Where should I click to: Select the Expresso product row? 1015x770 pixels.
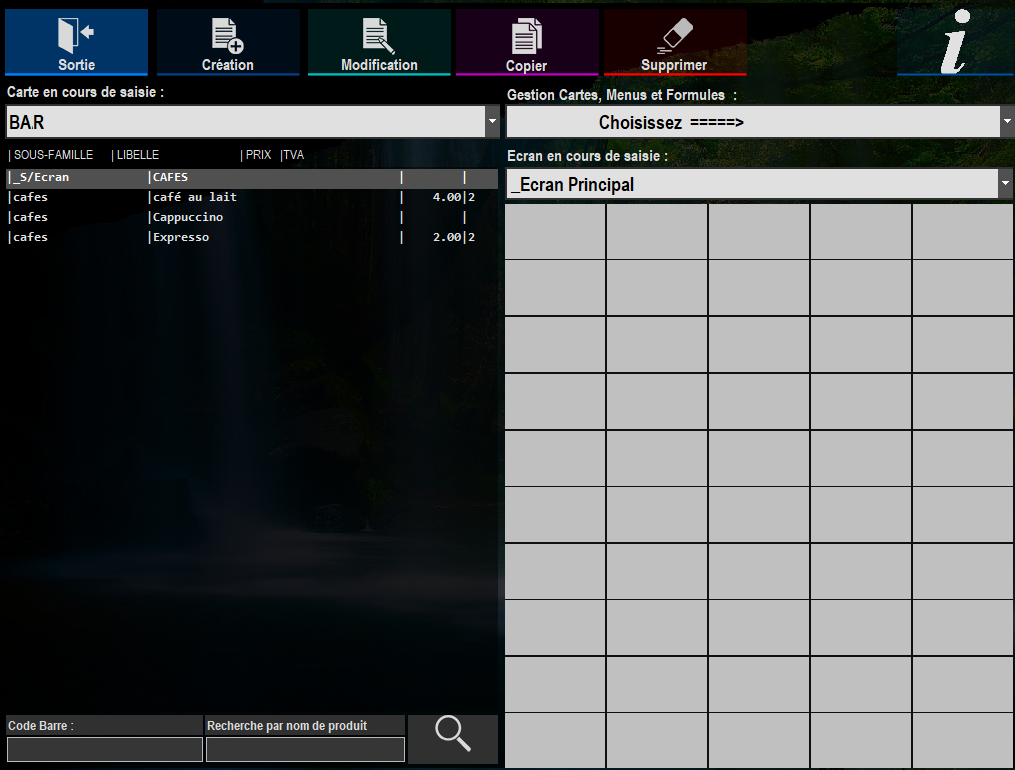point(252,237)
